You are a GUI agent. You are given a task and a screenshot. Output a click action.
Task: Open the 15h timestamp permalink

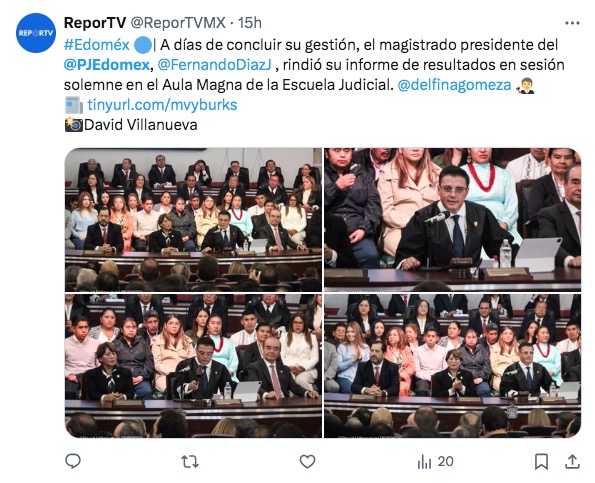pyautogui.click(x=250, y=23)
